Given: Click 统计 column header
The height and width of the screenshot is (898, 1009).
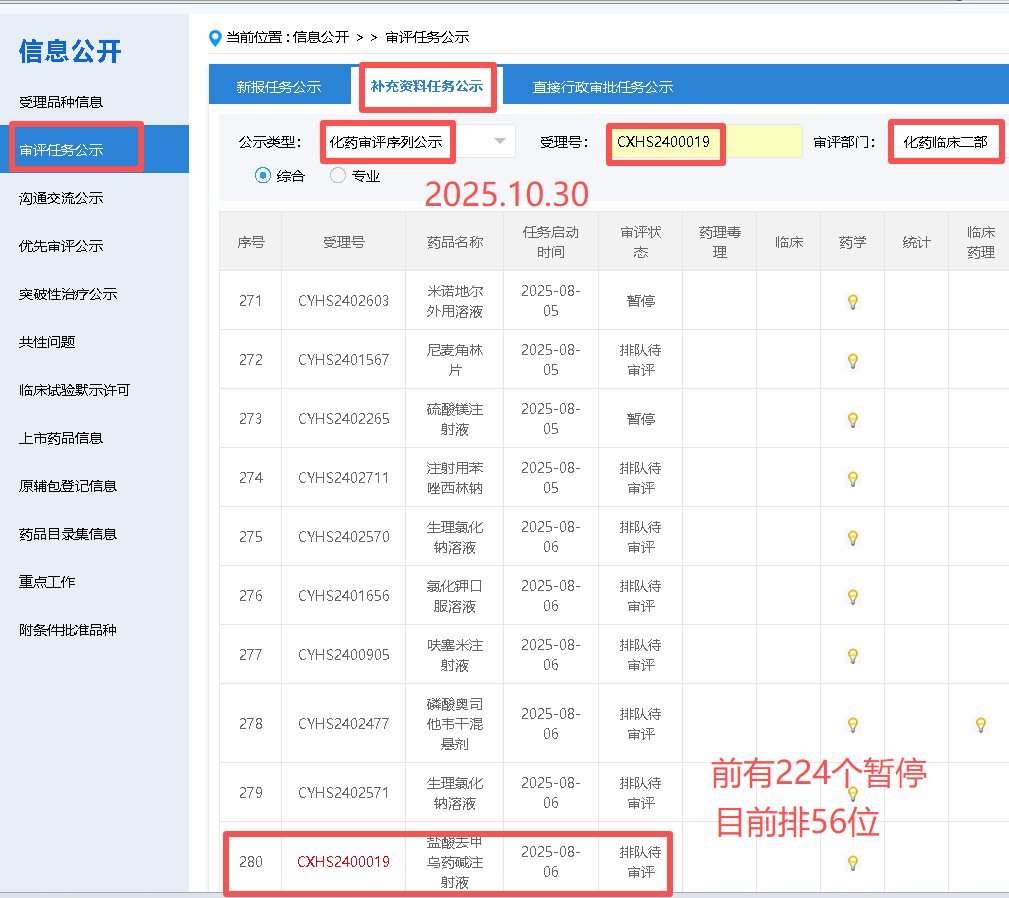Looking at the screenshot, I should click(916, 242).
